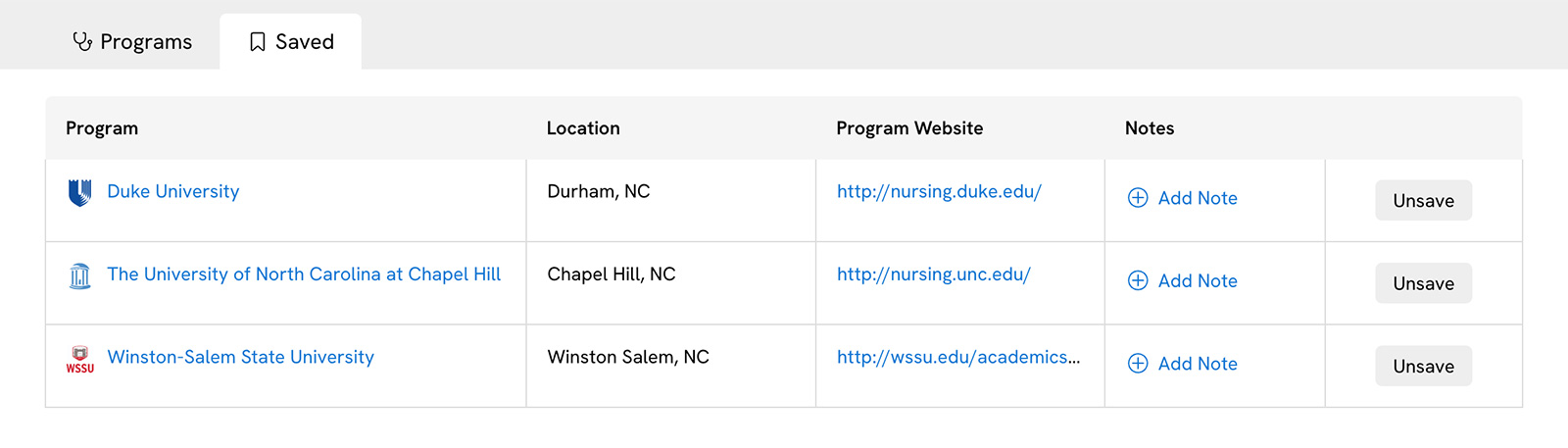The image size is (1568, 448).
Task: Open the Duke University program link
Action: pos(173,191)
